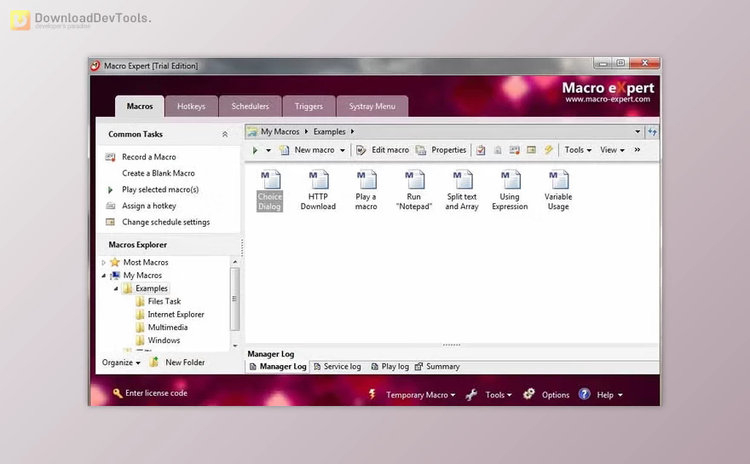Select My Macros in the explorer tree

[x=142, y=276]
